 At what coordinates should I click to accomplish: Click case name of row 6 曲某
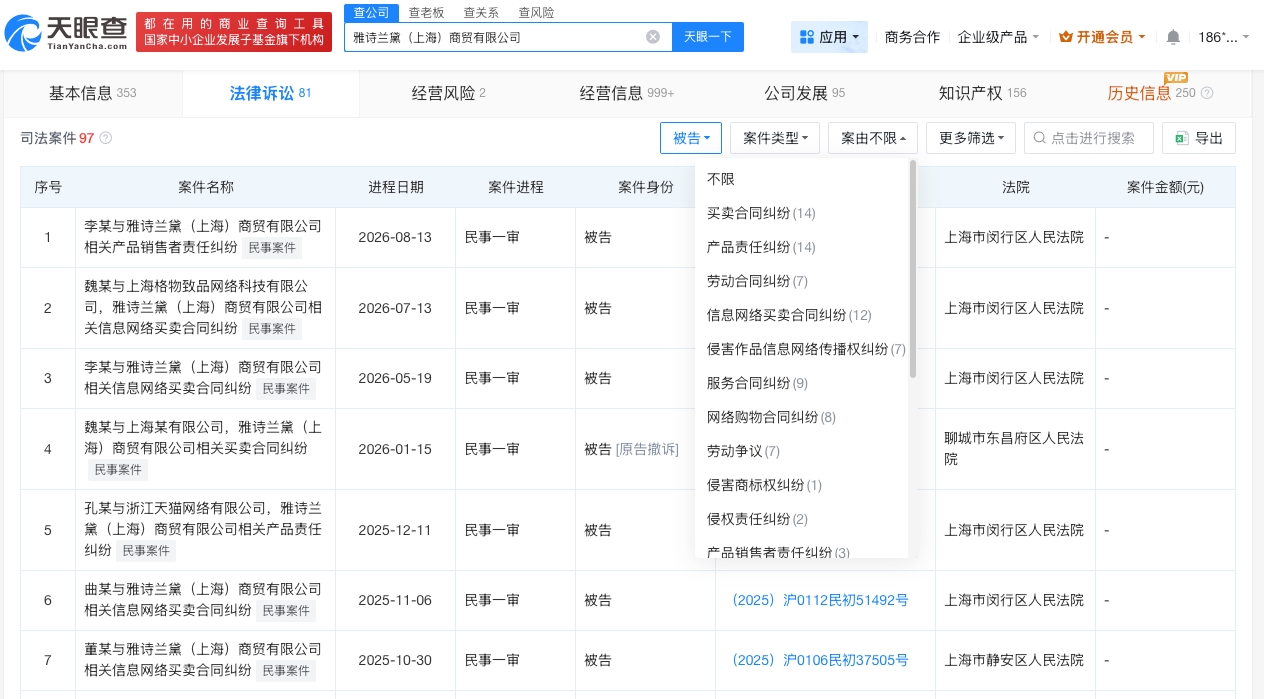pos(203,600)
